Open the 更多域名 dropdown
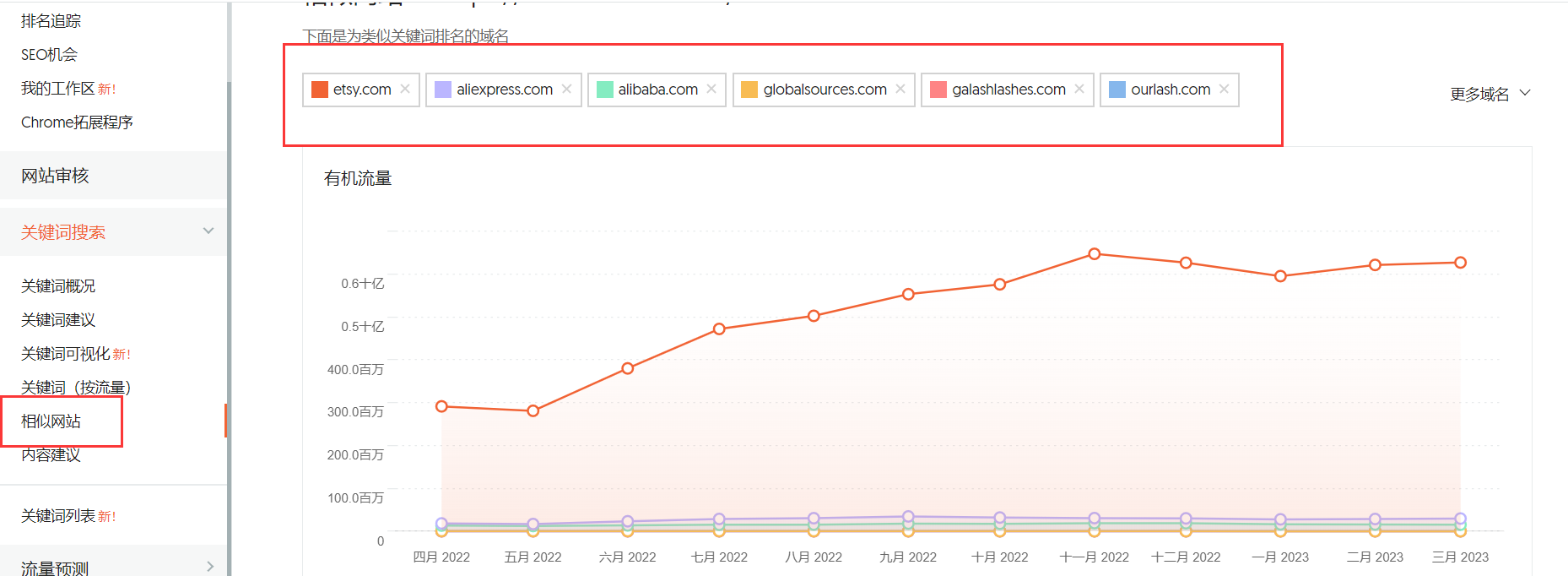The width and height of the screenshot is (1568, 576). (1490, 94)
